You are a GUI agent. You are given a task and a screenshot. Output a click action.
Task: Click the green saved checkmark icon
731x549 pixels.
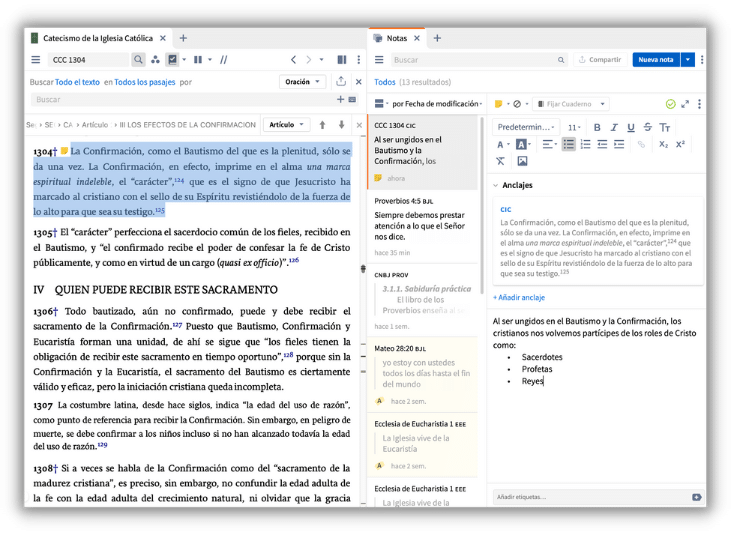tap(670, 104)
